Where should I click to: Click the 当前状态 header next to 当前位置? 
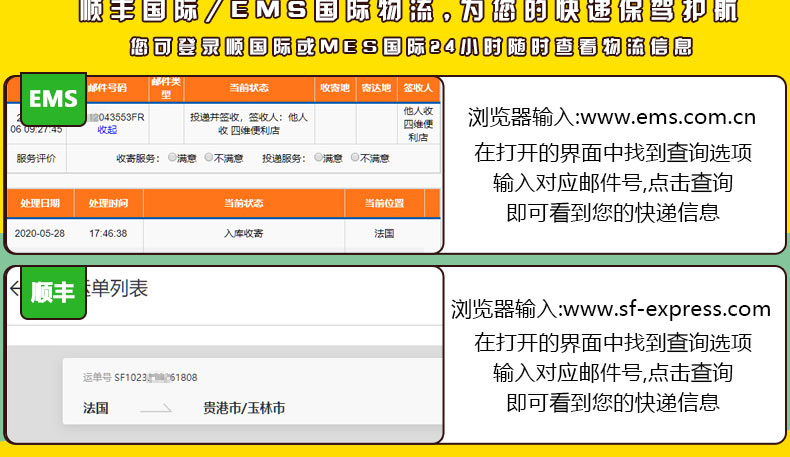[x=244, y=204]
